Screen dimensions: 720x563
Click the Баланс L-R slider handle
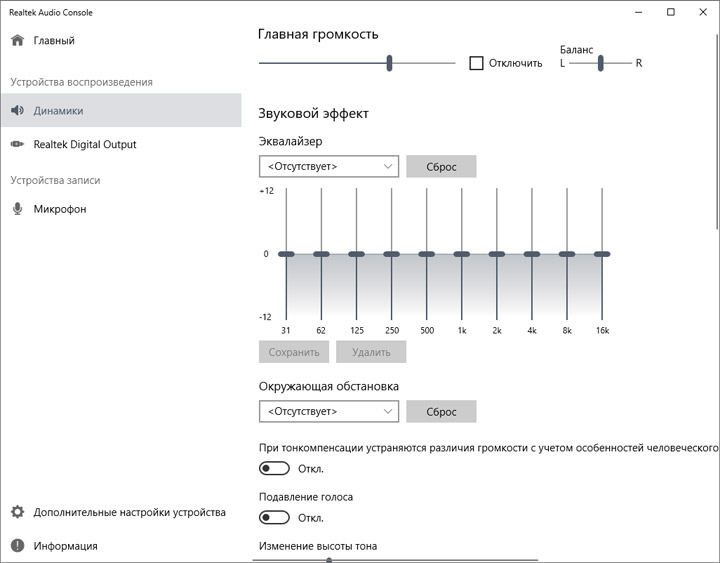click(x=601, y=63)
